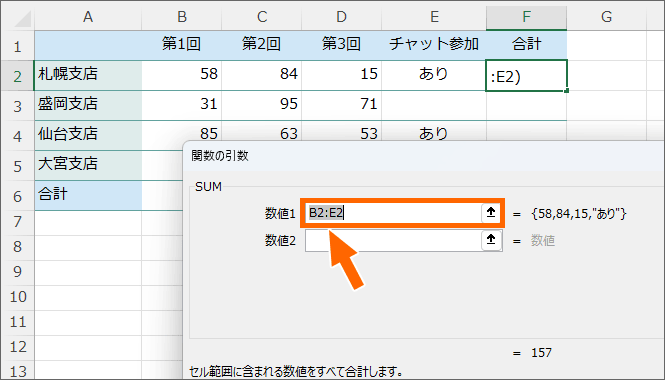Image resolution: width=665 pixels, height=380 pixels.
Task: Click cell containing 札幌支店
Action: tap(88, 75)
